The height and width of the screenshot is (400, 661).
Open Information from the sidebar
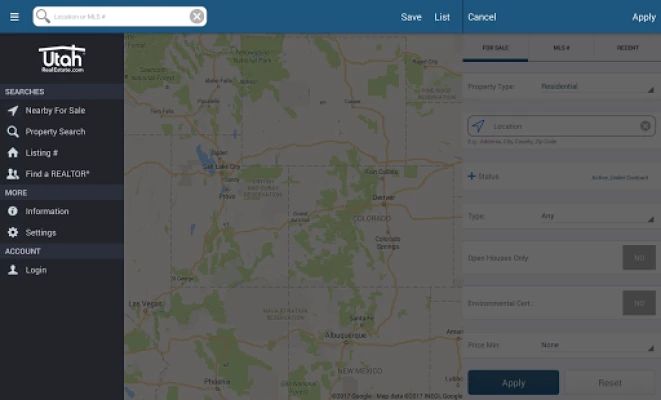(46, 211)
